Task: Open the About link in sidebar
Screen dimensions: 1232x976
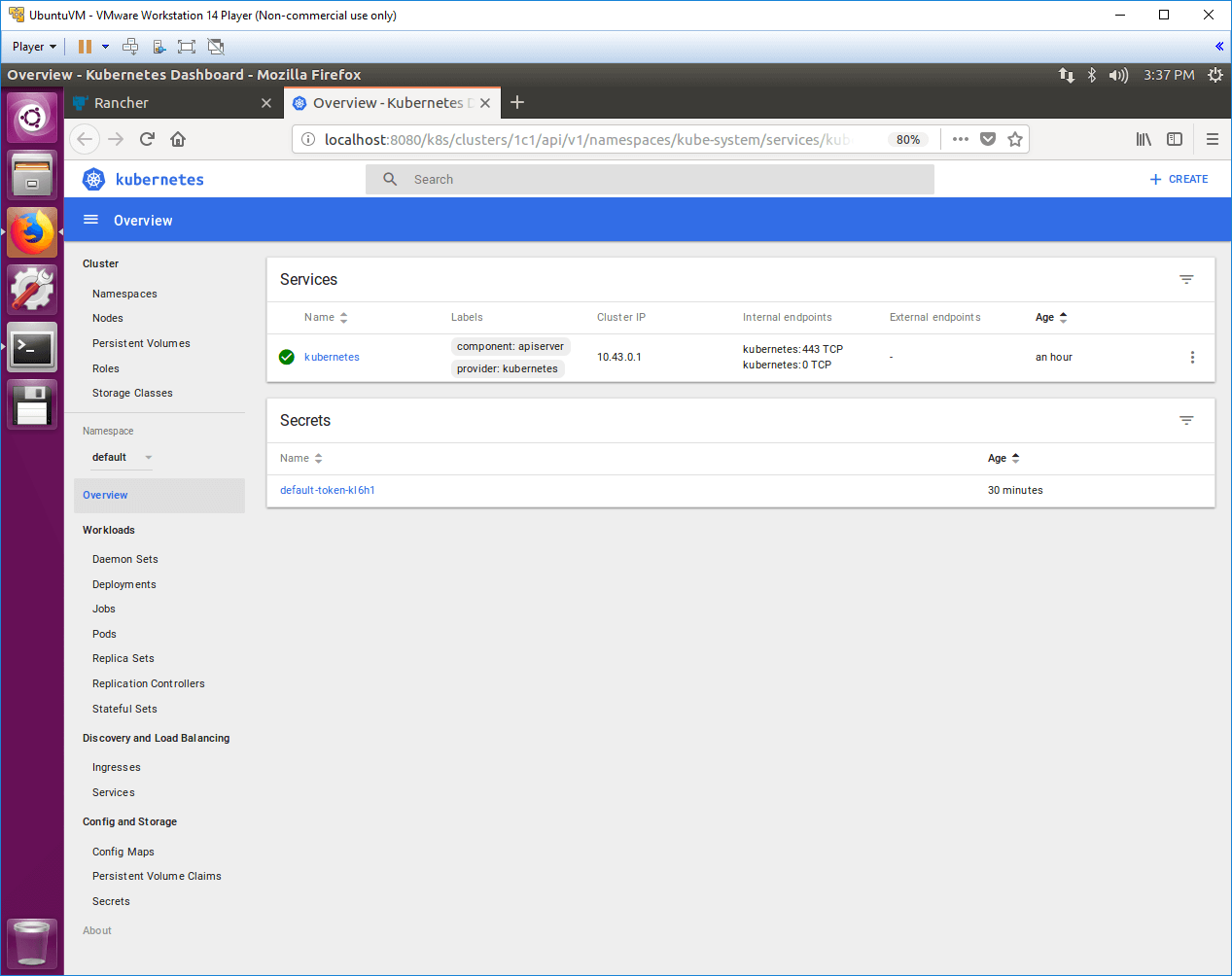Action: pyautogui.click(x=97, y=930)
